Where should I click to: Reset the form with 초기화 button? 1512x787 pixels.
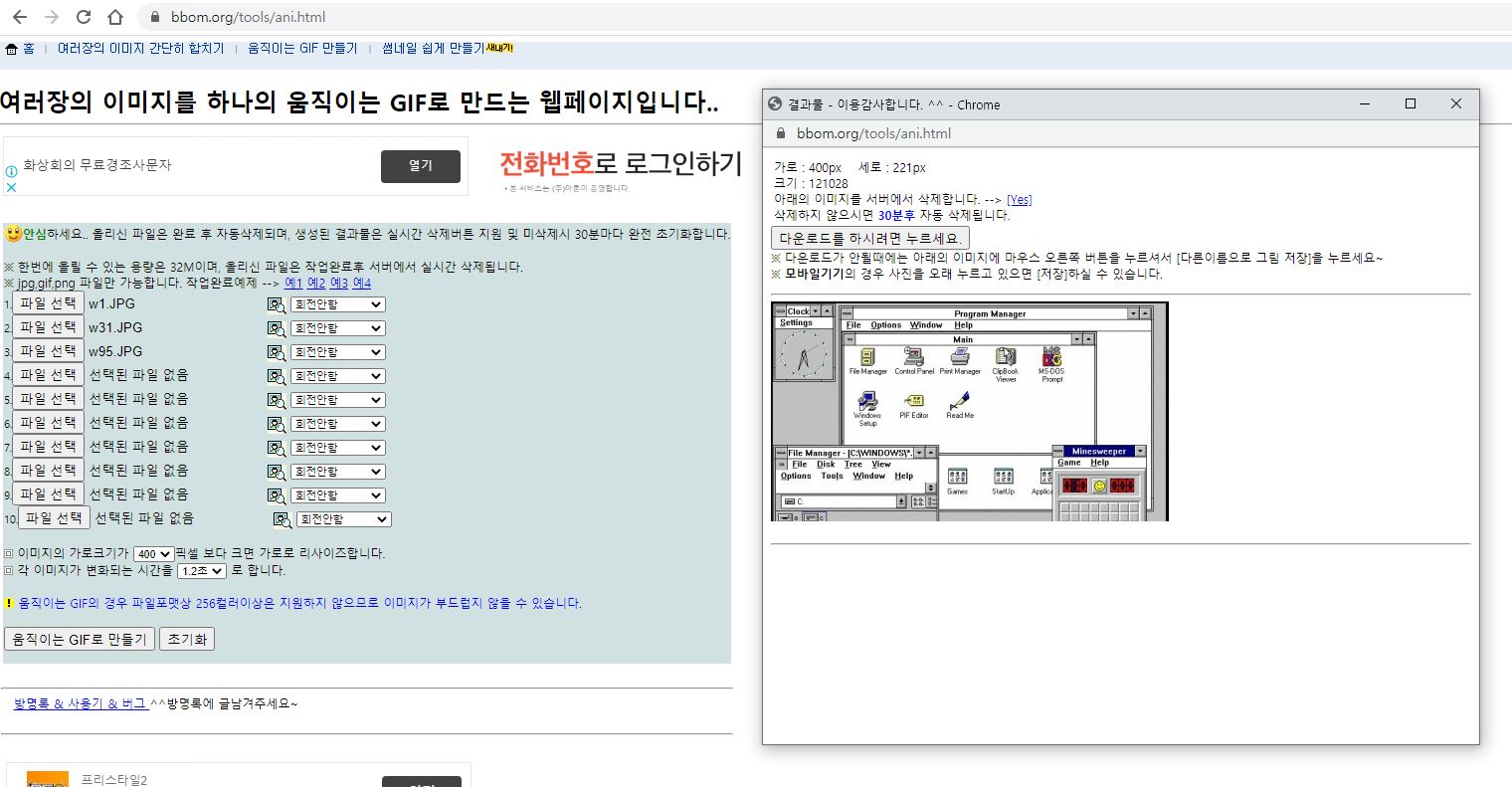coord(187,639)
